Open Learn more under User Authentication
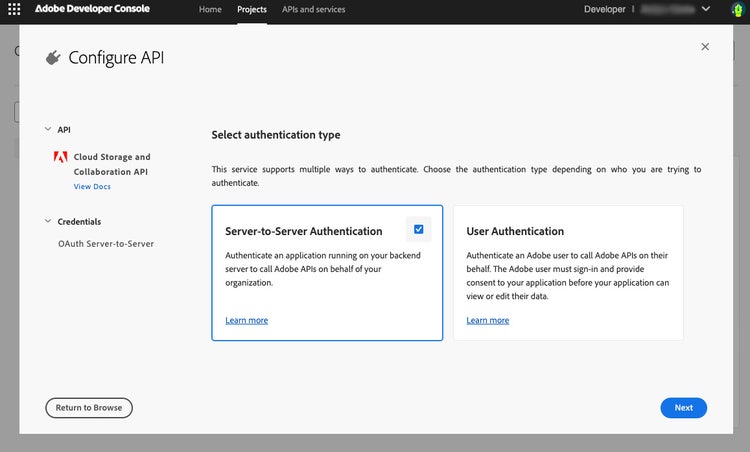The image size is (750, 452). [x=487, y=320]
